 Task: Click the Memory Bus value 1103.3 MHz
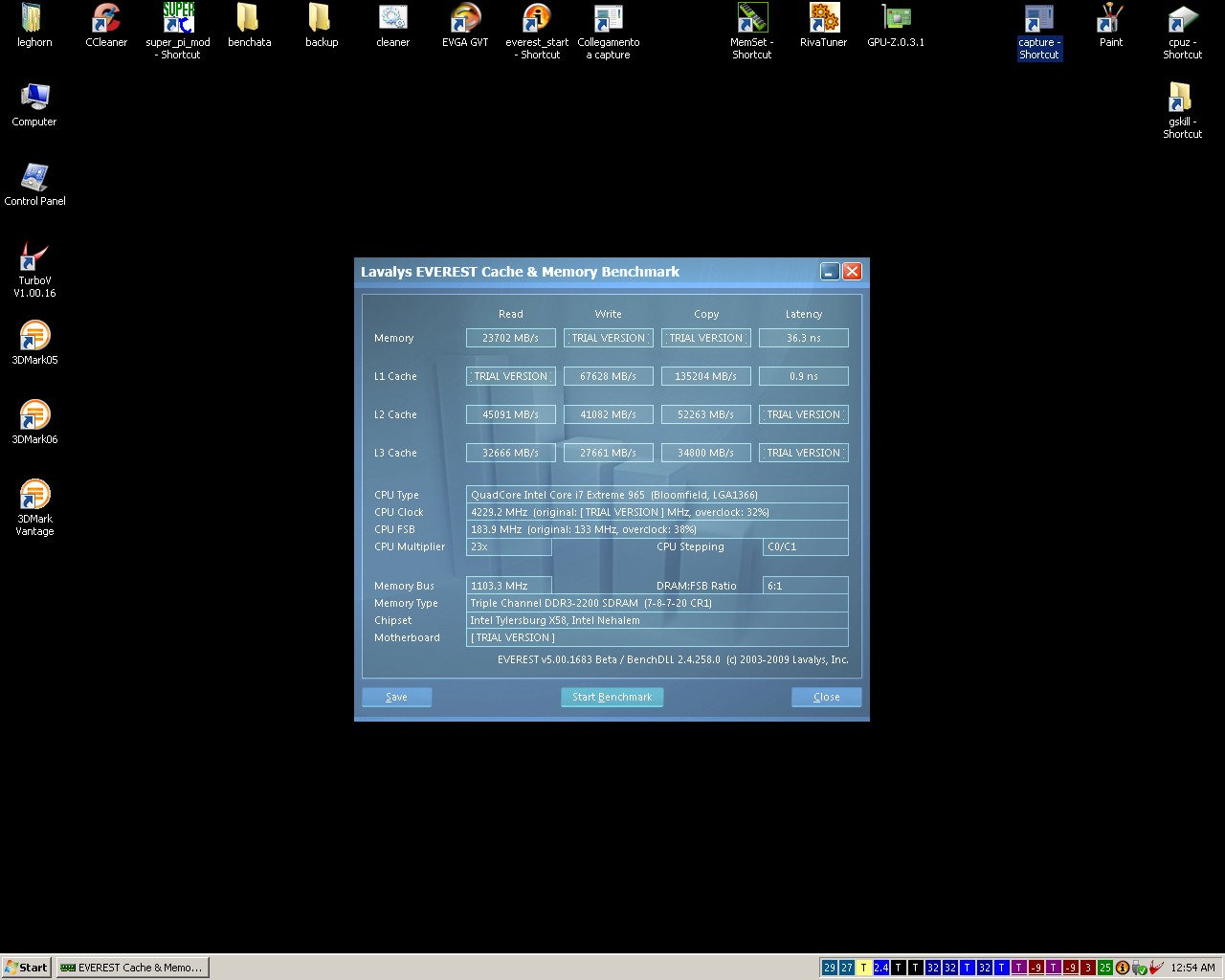coord(508,586)
